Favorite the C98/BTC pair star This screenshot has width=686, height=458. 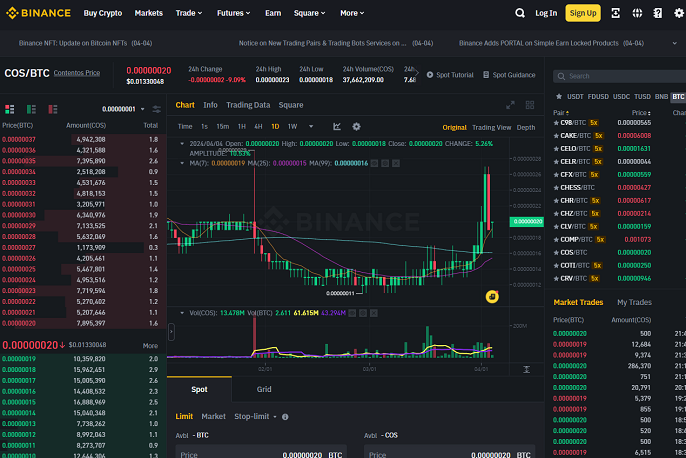pos(556,123)
